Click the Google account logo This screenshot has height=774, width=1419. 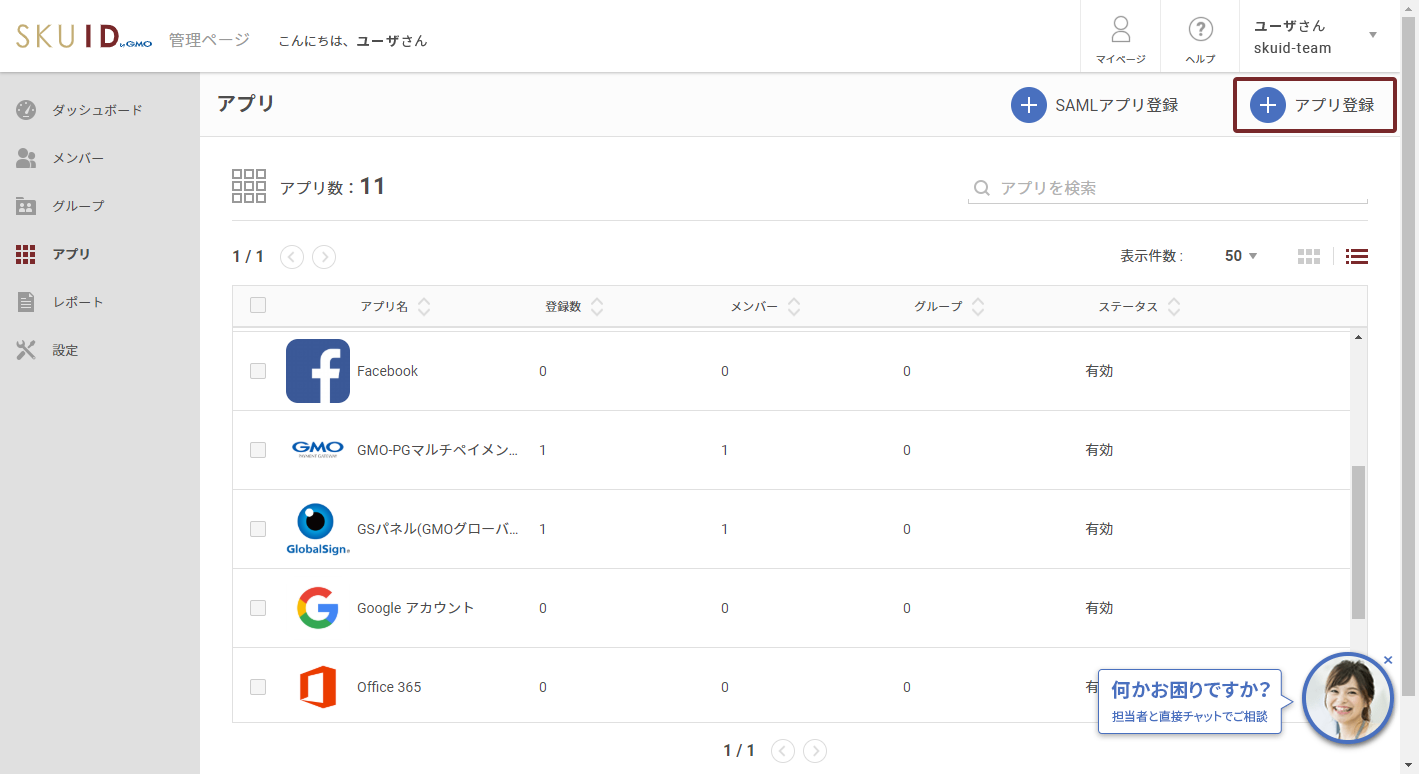318,608
